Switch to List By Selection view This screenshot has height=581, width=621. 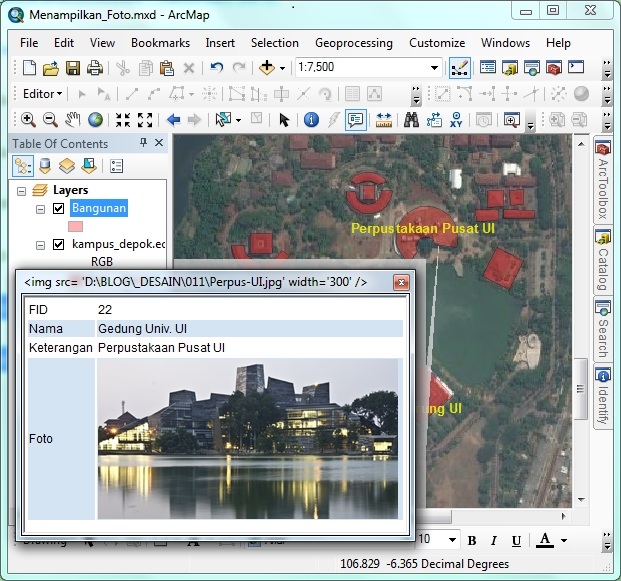tap(89, 166)
